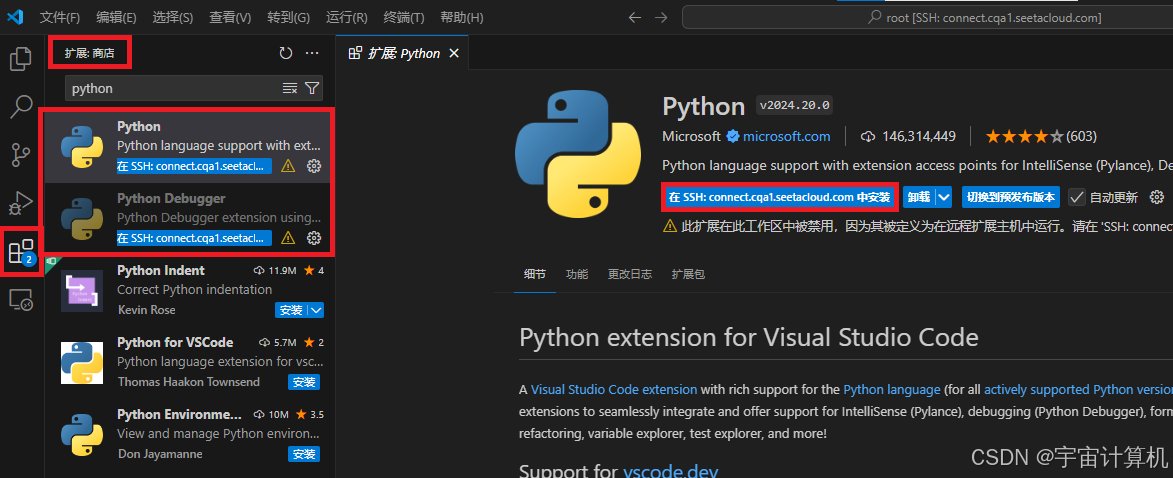Open Visual Studio Code extension link

tap(613, 390)
